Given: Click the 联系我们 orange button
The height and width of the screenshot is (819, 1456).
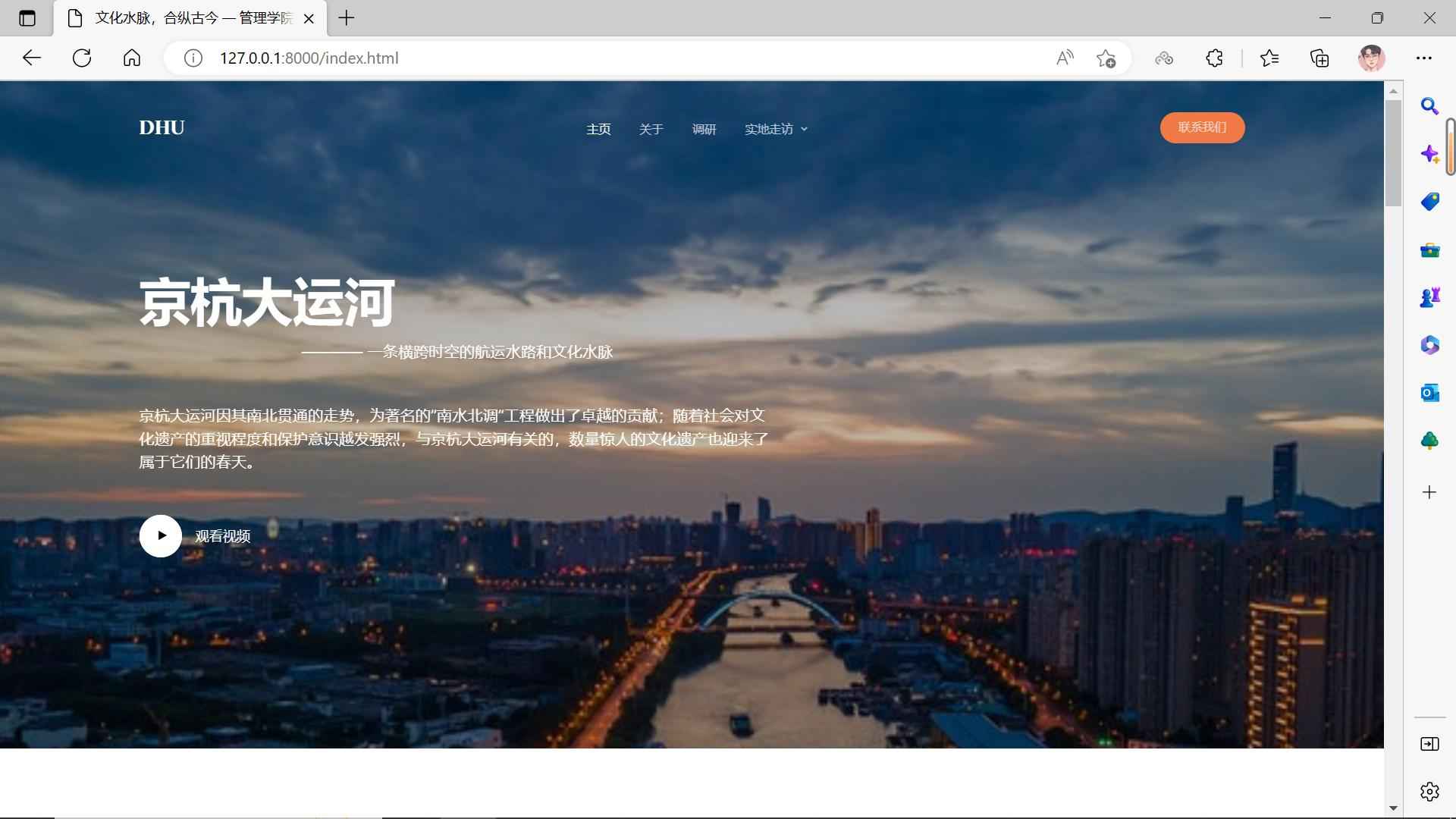Looking at the screenshot, I should click(1202, 127).
